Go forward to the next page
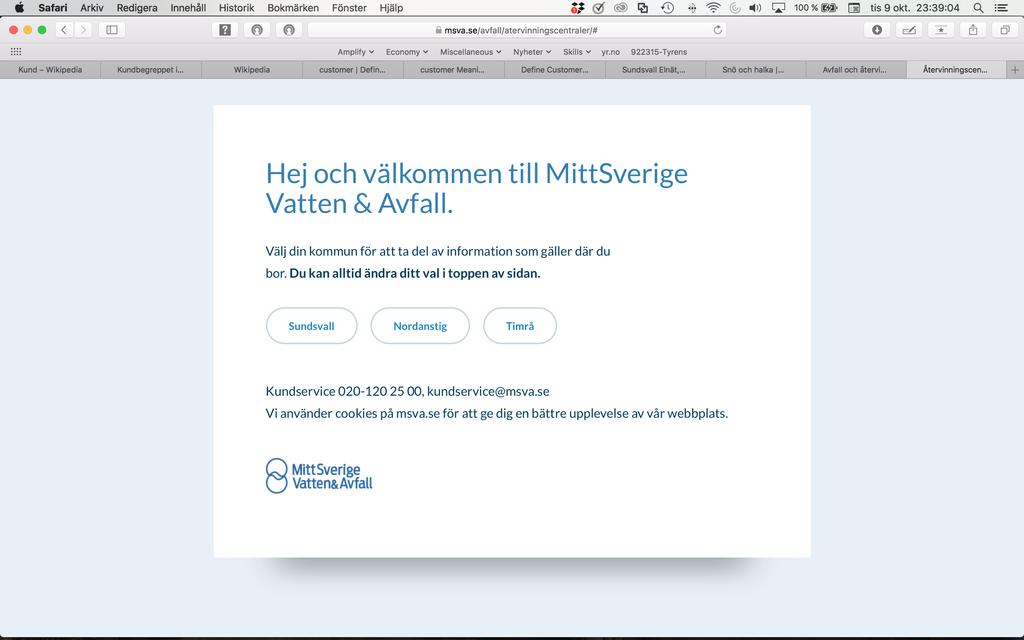This screenshot has height=640, width=1024. coord(82,30)
